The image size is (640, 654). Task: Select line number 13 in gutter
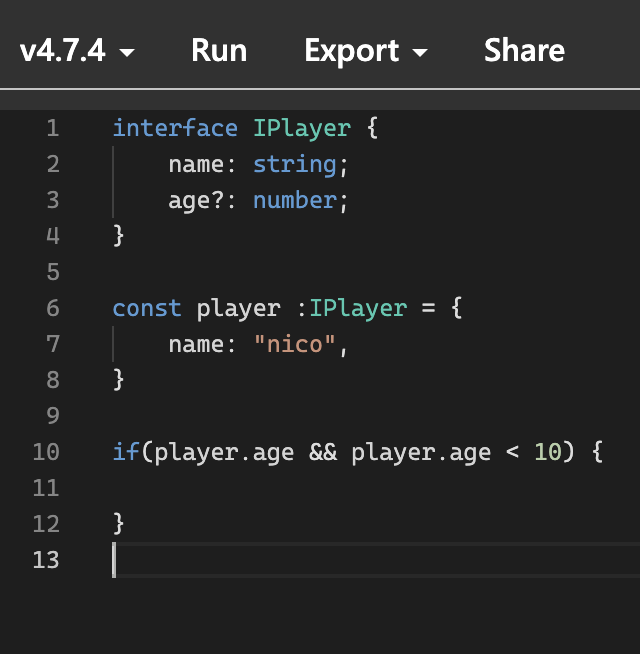(46, 560)
